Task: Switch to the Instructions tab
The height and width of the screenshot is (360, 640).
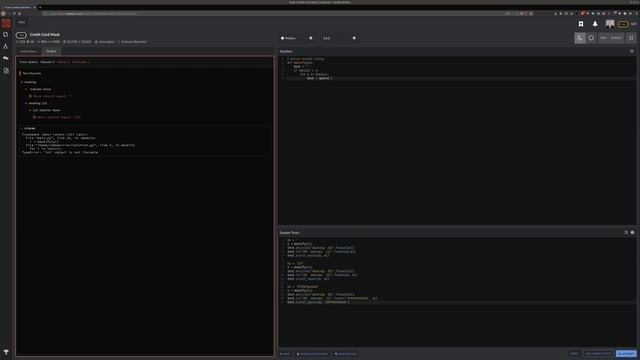Action: [x=28, y=51]
